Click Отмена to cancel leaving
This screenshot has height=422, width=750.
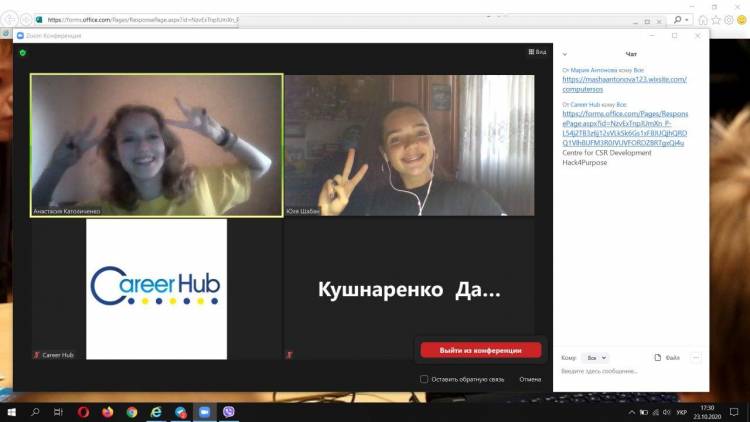tap(530, 379)
